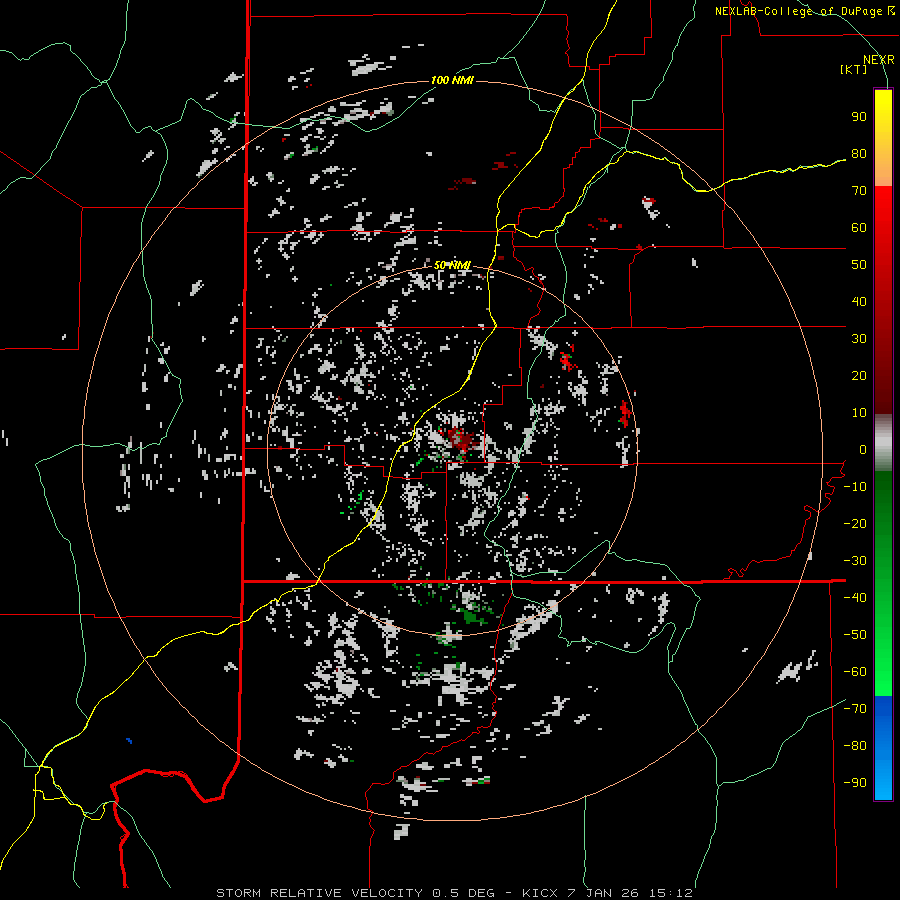Click the -50 value on the velocity scale

(x=855, y=635)
